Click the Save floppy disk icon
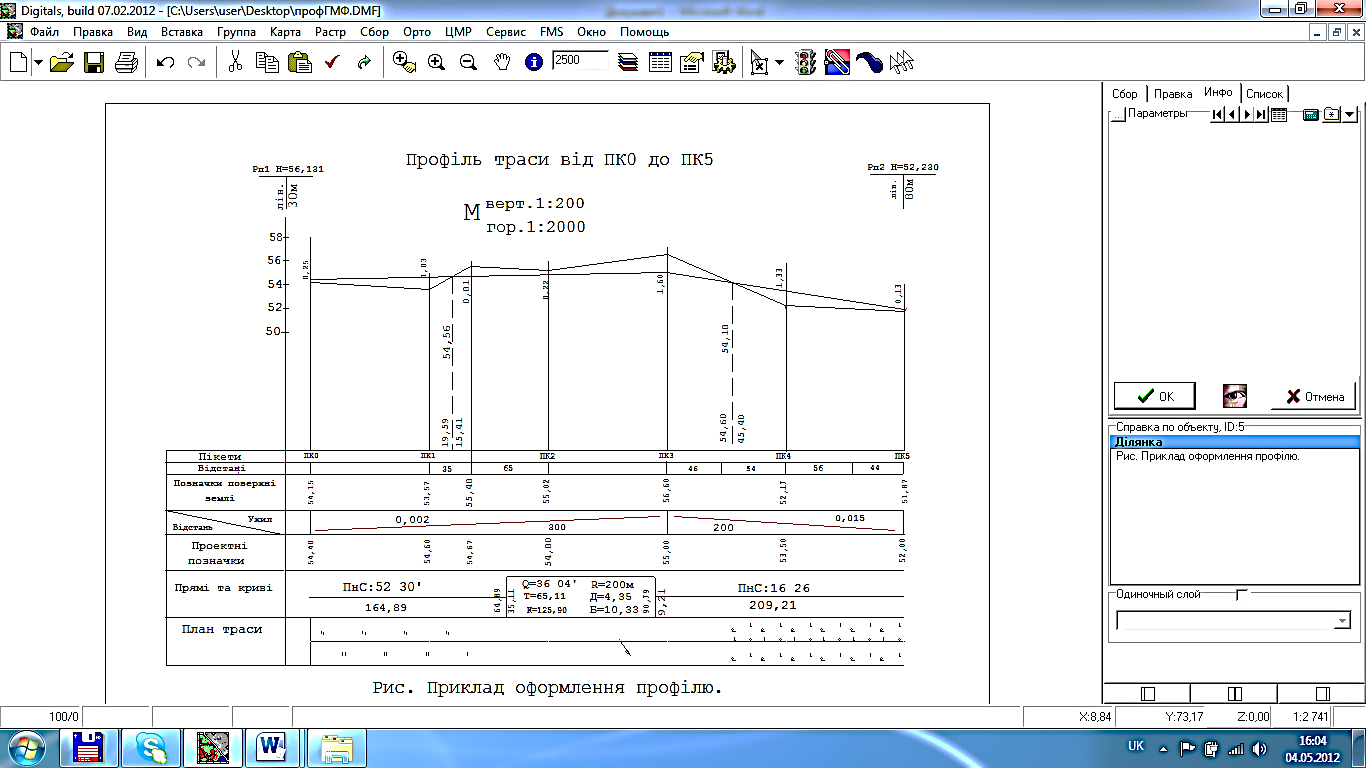Viewport: 1366px width, 768px height. (x=94, y=62)
